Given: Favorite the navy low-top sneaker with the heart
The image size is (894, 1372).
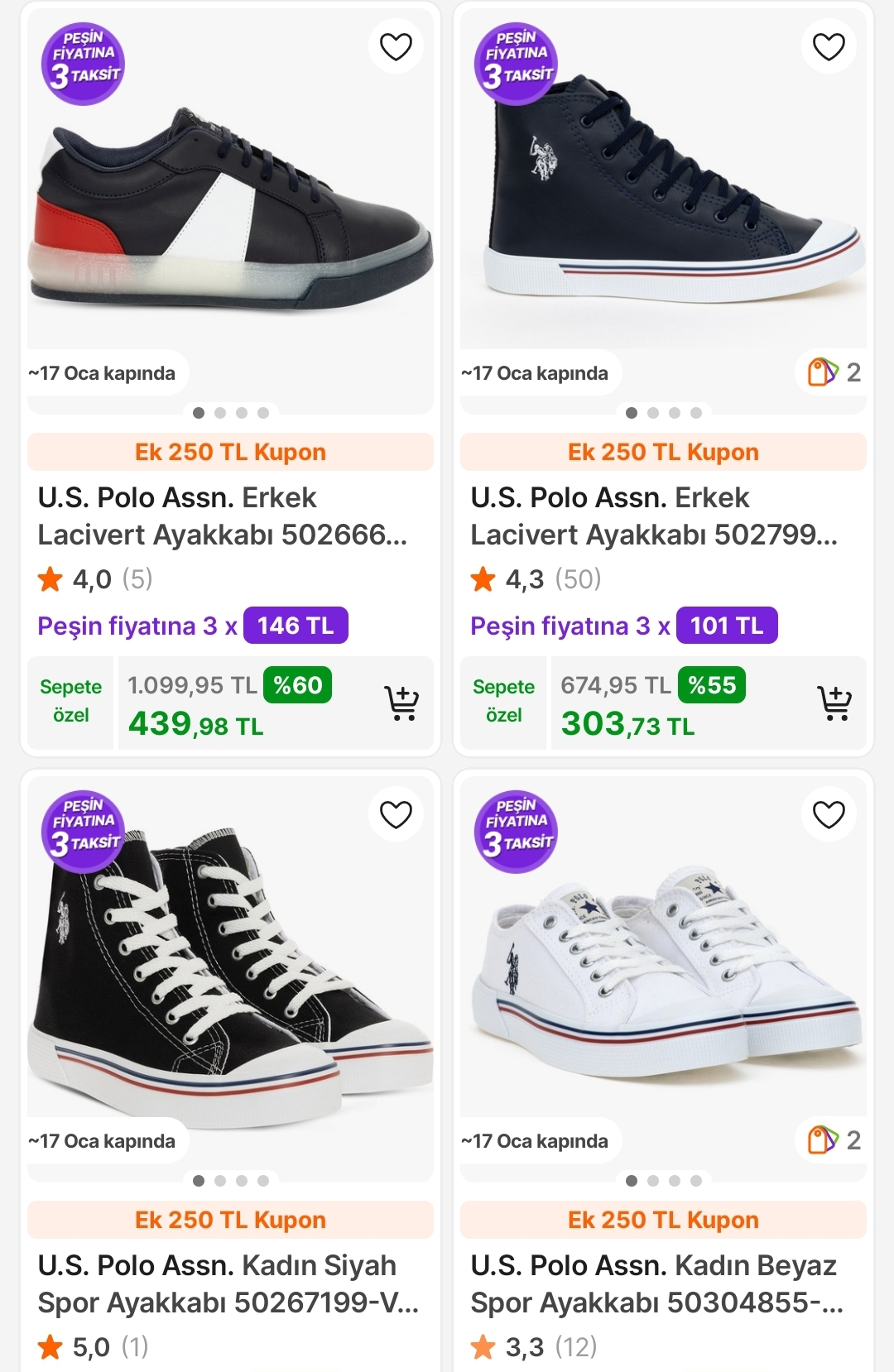Looking at the screenshot, I should tap(396, 46).
